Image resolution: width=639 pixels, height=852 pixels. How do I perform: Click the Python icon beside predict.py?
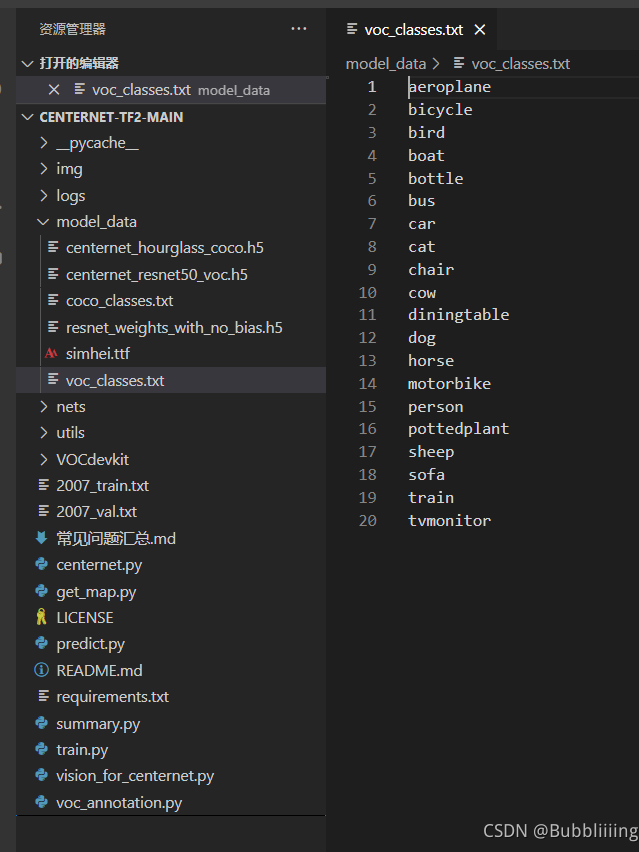(x=41, y=643)
